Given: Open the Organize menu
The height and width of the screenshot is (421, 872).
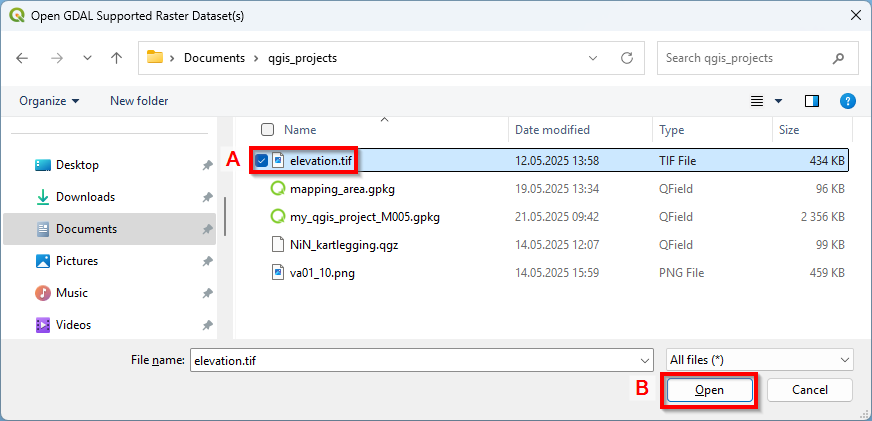Looking at the screenshot, I should (49, 101).
